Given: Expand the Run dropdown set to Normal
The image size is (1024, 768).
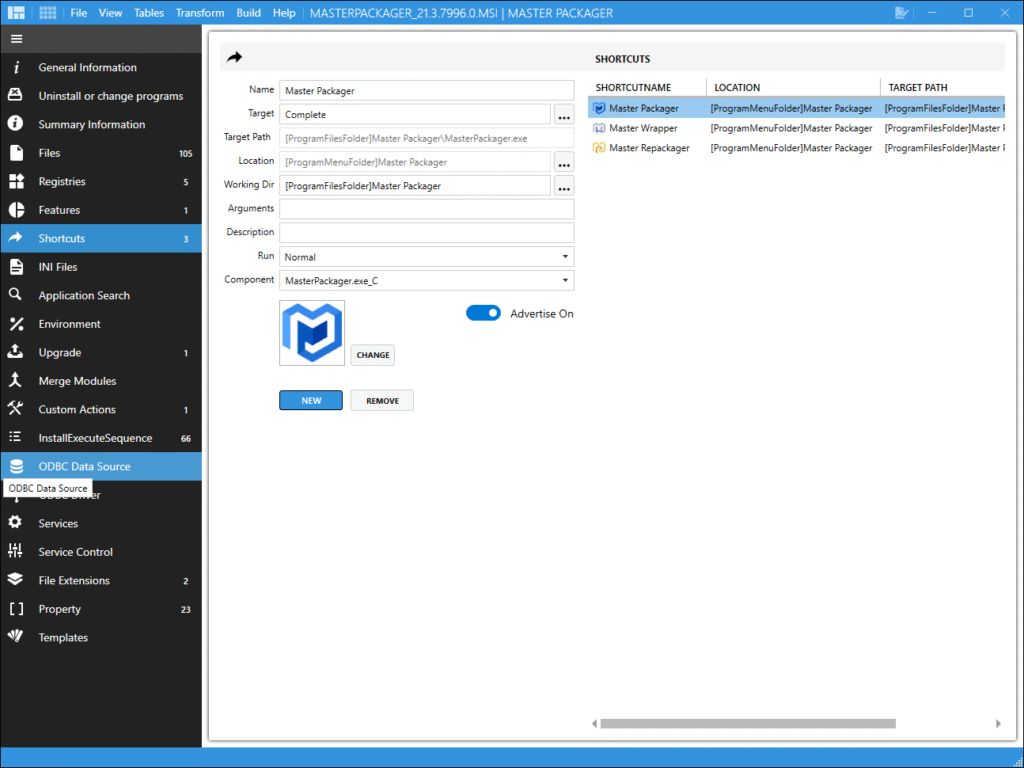Looking at the screenshot, I should click(x=427, y=257).
